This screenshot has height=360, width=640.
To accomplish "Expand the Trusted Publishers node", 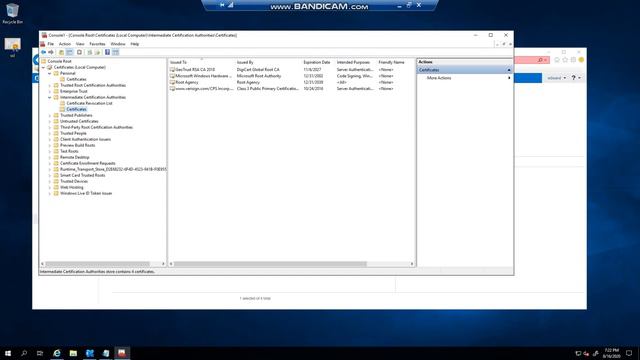I will point(50,116).
